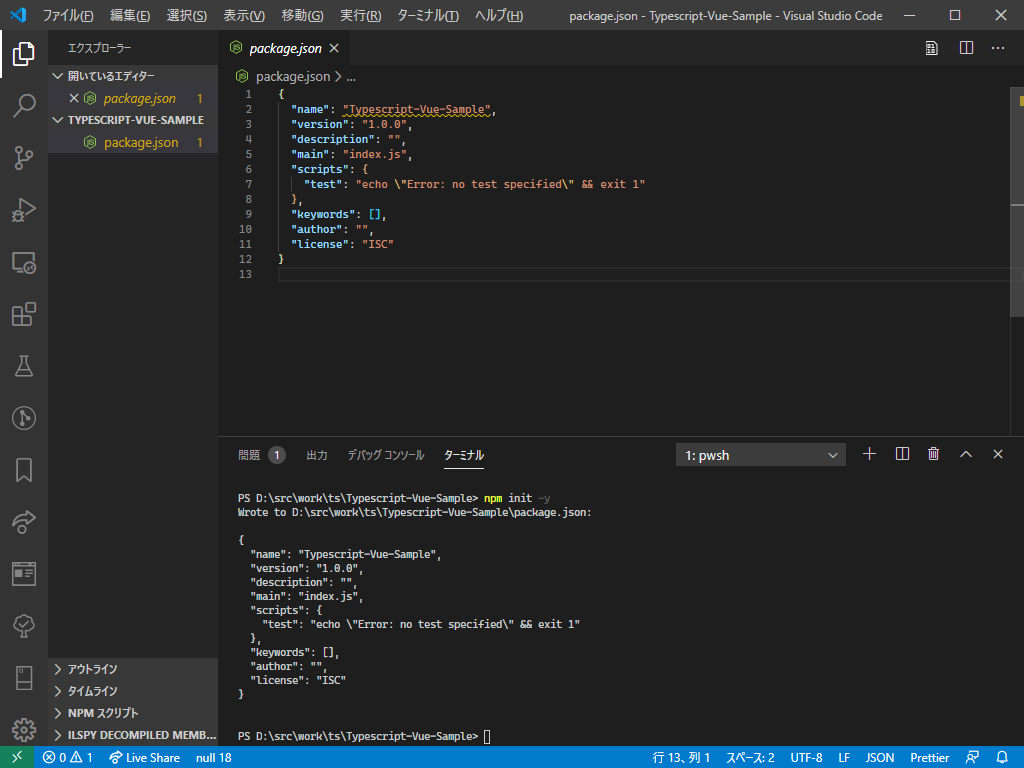Click the Live Share status button
This screenshot has height=768, width=1024.
pyautogui.click(x=143, y=758)
